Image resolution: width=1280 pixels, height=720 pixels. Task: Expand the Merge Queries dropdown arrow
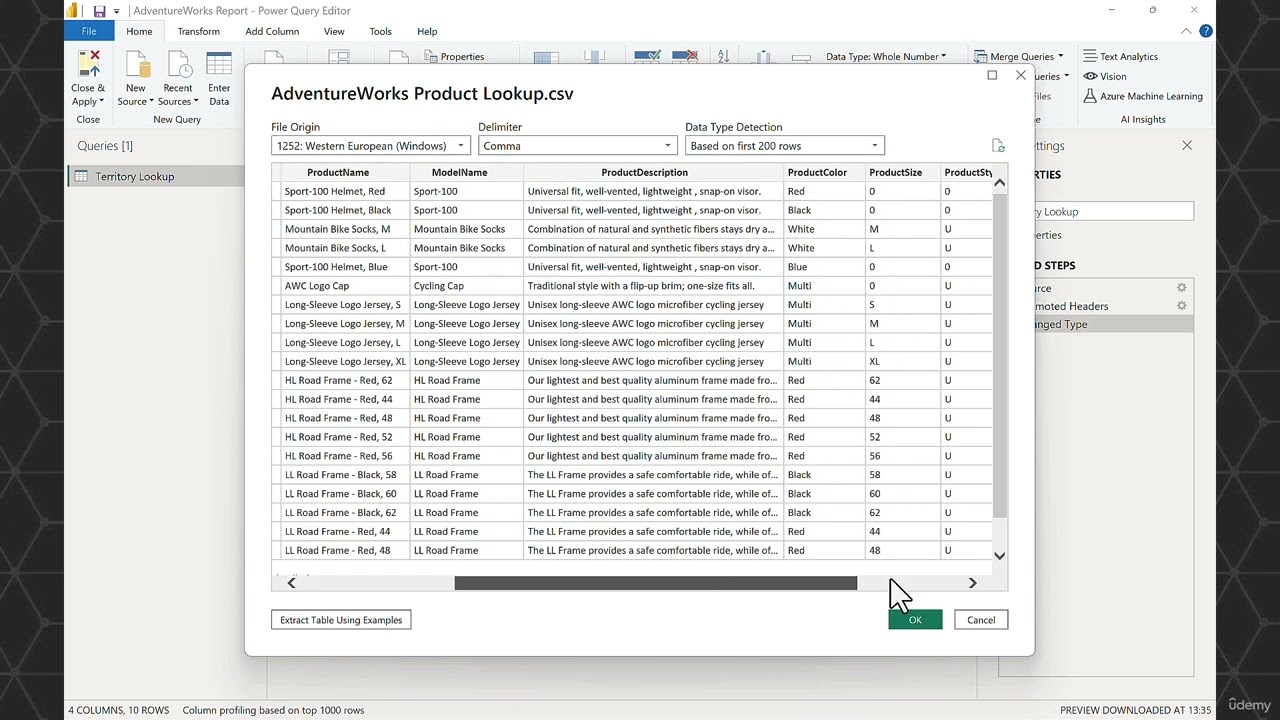1060,57
